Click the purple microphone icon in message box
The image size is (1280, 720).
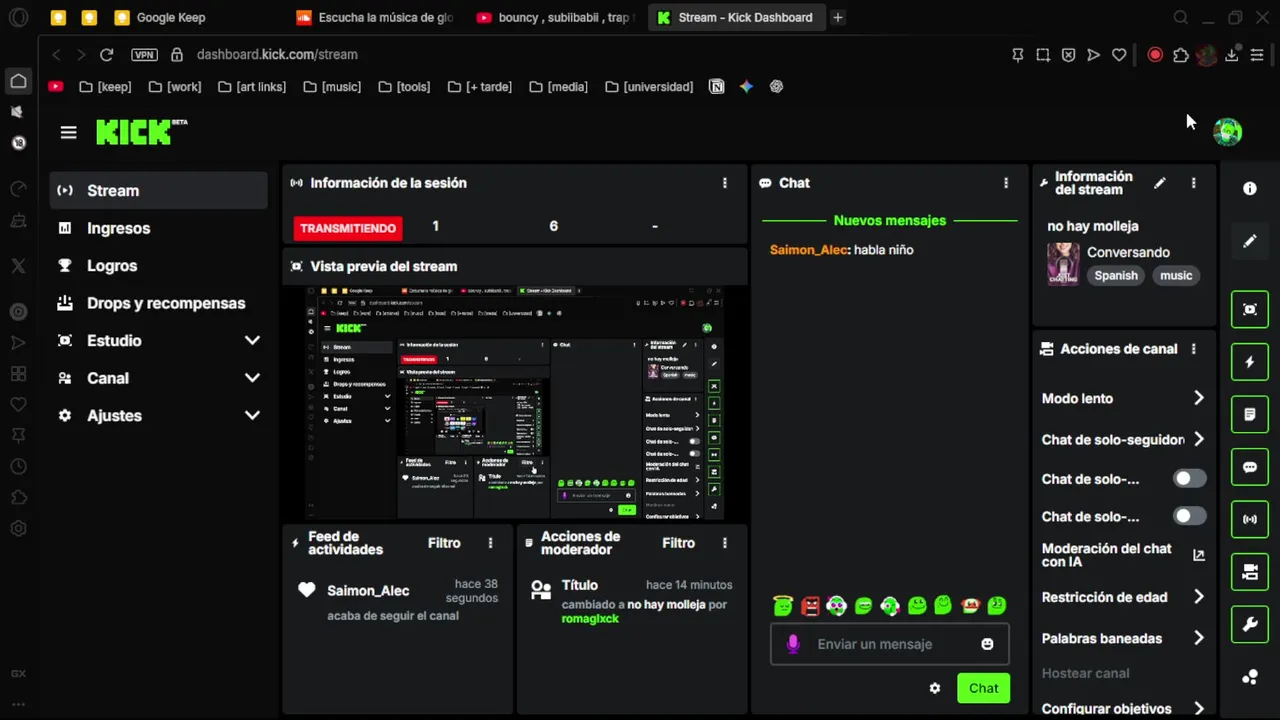793,644
